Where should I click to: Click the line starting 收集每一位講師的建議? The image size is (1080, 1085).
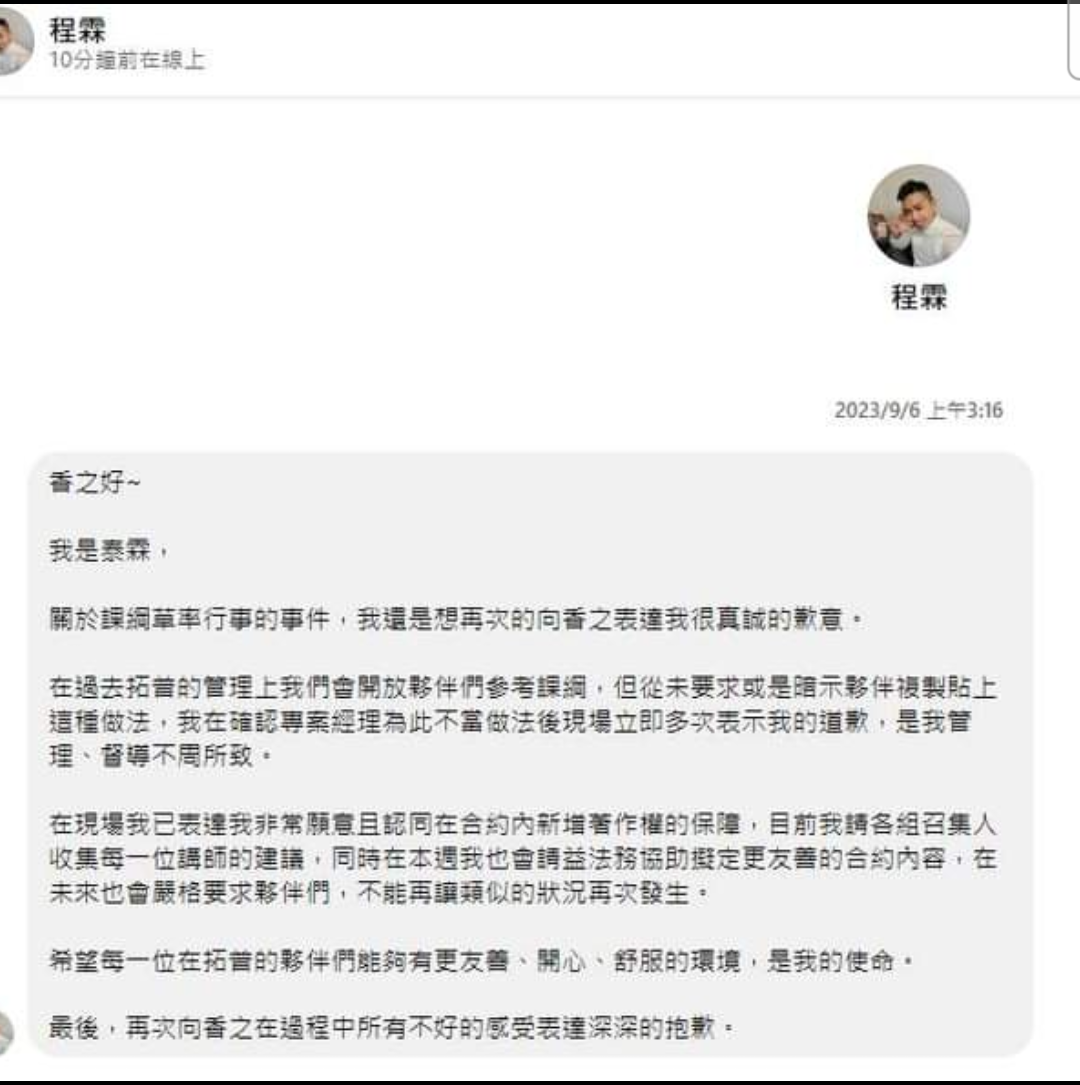(x=523, y=859)
